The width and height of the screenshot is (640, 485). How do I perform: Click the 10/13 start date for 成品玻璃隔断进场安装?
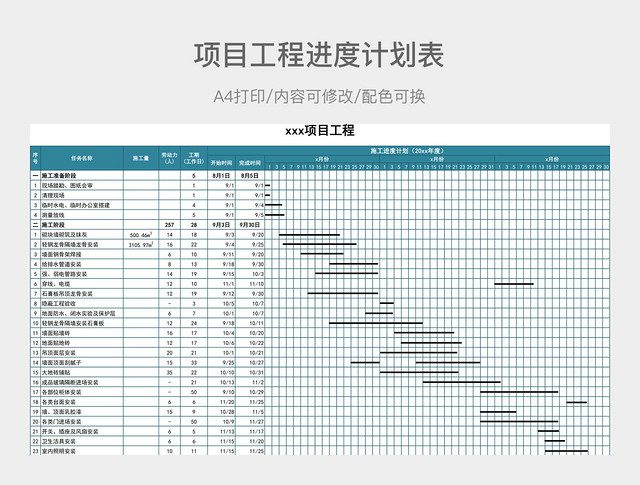(221, 382)
